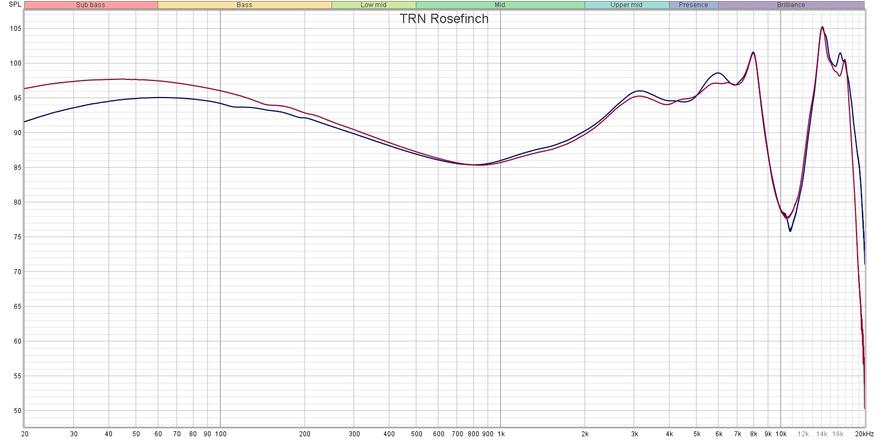877x440 pixels.
Task: Click the 8k frequency axis label
Action: coord(753,434)
